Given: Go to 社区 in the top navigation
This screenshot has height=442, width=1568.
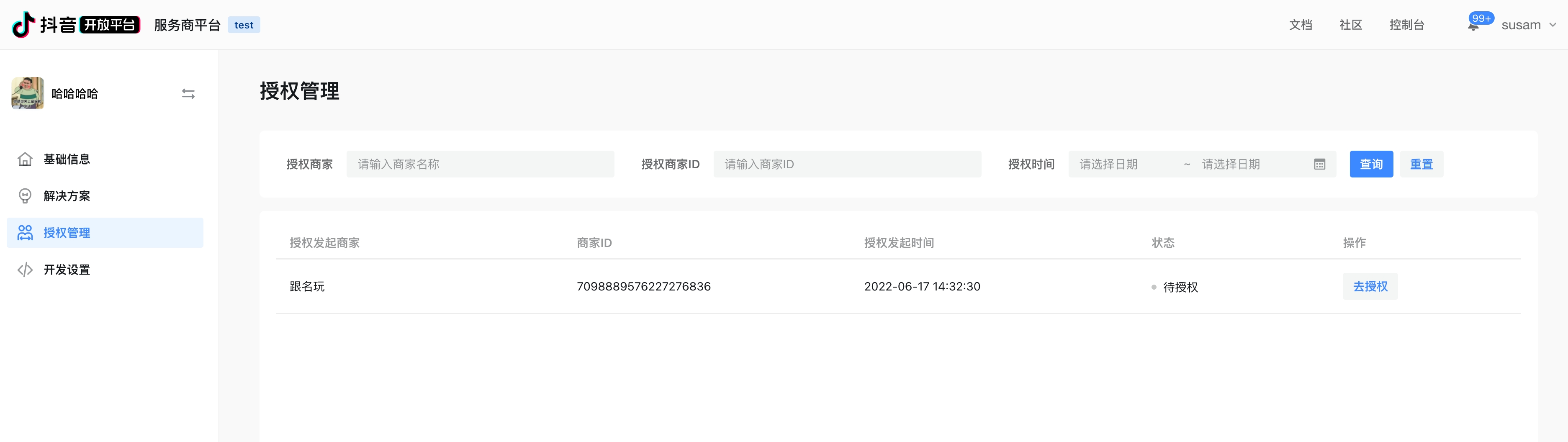Looking at the screenshot, I should click(1350, 25).
